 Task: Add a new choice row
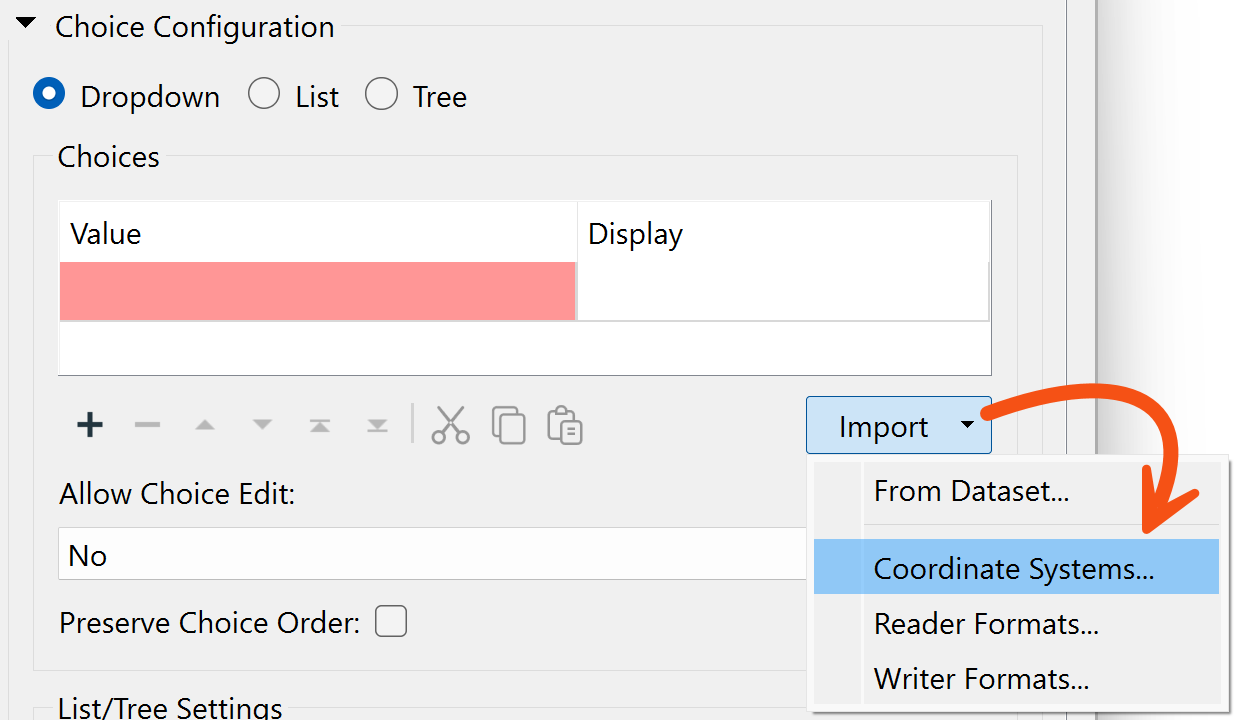(x=89, y=424)
